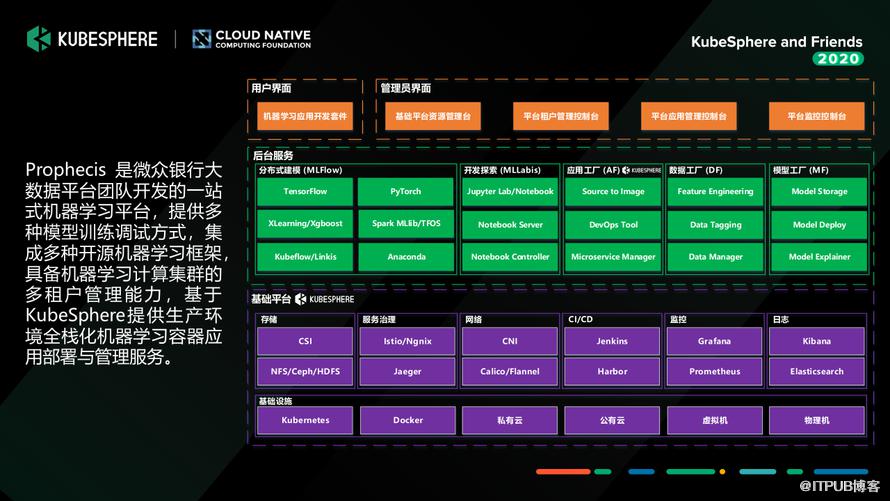890x501 pixels.
Task: Click the 数据工厂 (DF) column header
Action: [x=695, y=170]
